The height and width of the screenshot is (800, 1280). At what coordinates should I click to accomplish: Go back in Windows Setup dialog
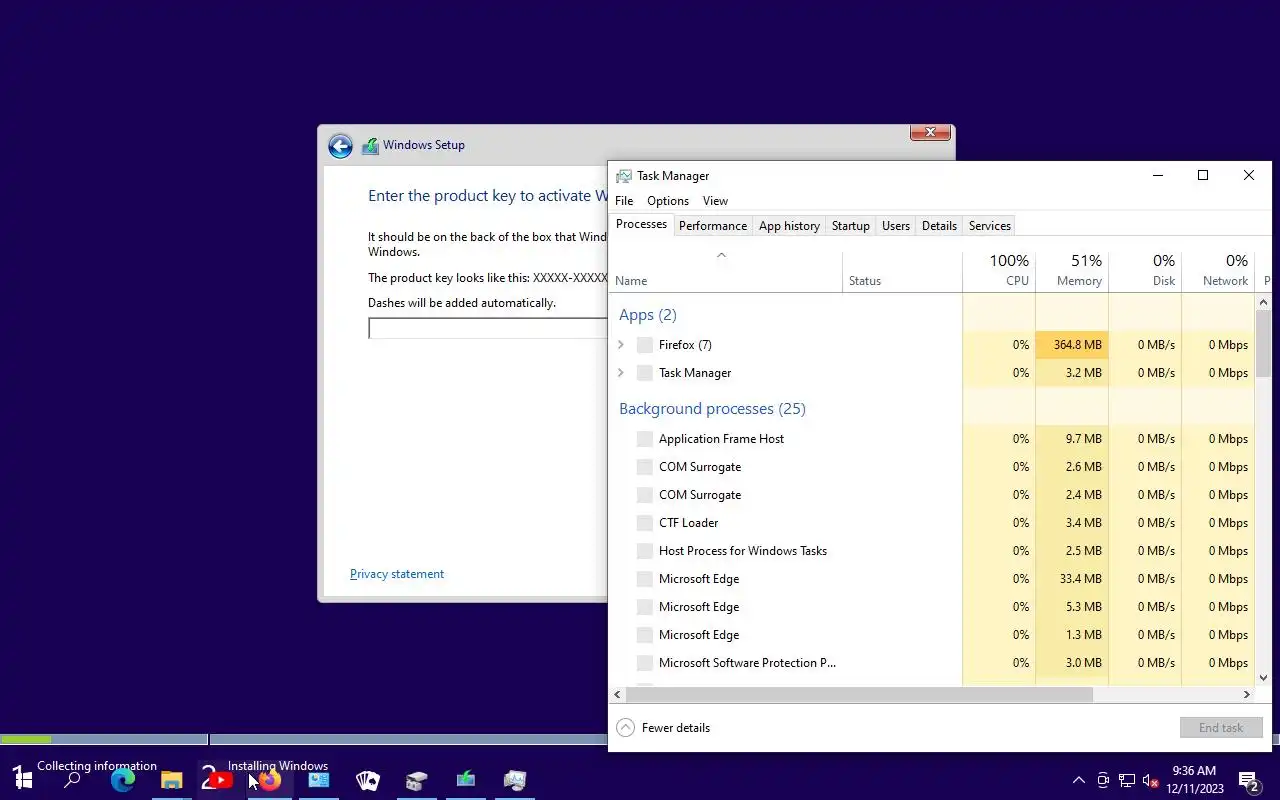coord(340,146)
